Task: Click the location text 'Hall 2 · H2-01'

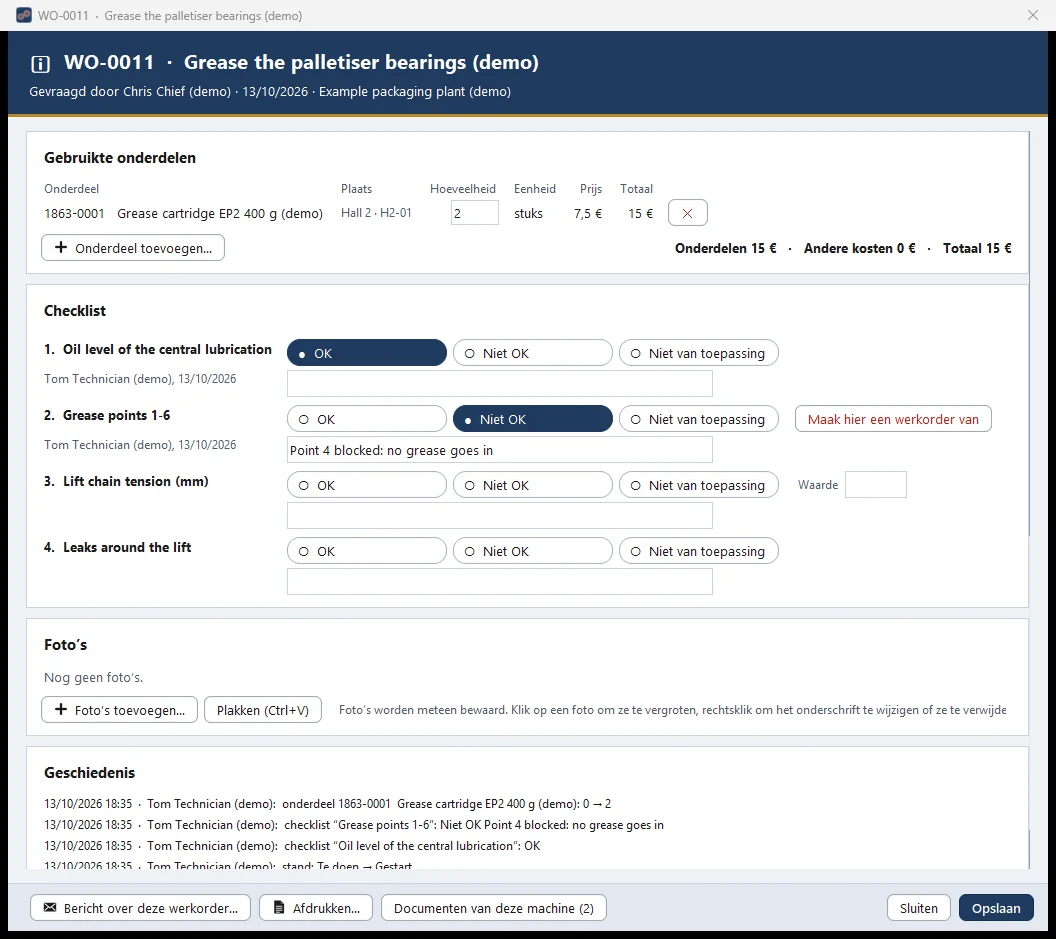Action: pos(376,213)
